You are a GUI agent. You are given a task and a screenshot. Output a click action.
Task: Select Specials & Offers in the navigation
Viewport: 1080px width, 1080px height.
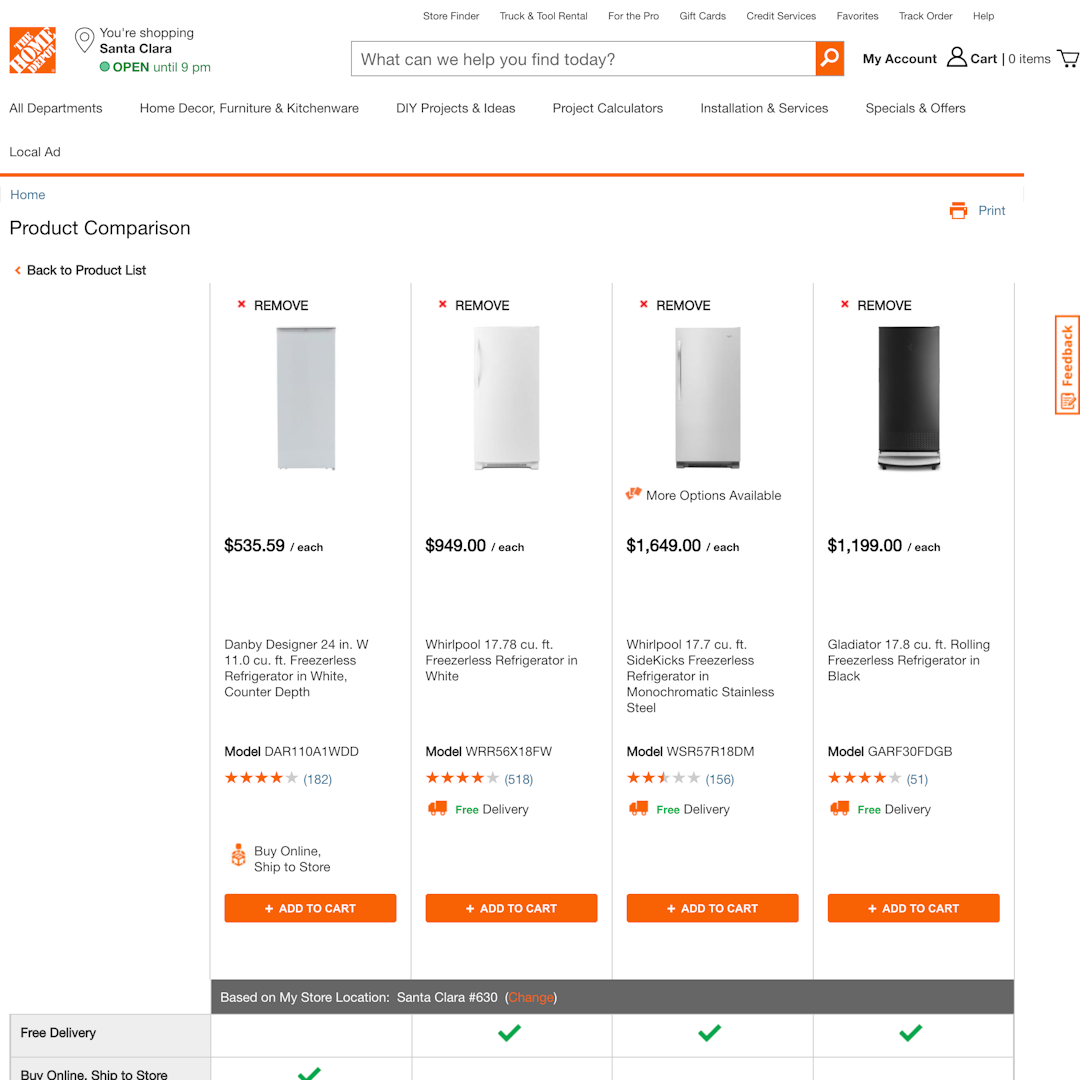915,108
